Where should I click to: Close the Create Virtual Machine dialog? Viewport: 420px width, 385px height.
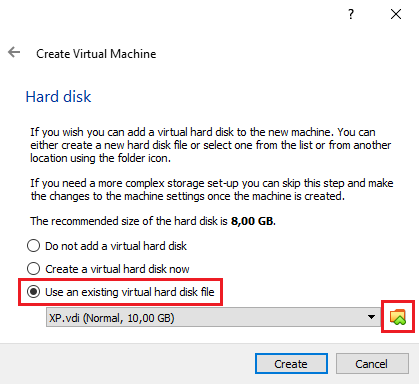[x=396, y=14]
